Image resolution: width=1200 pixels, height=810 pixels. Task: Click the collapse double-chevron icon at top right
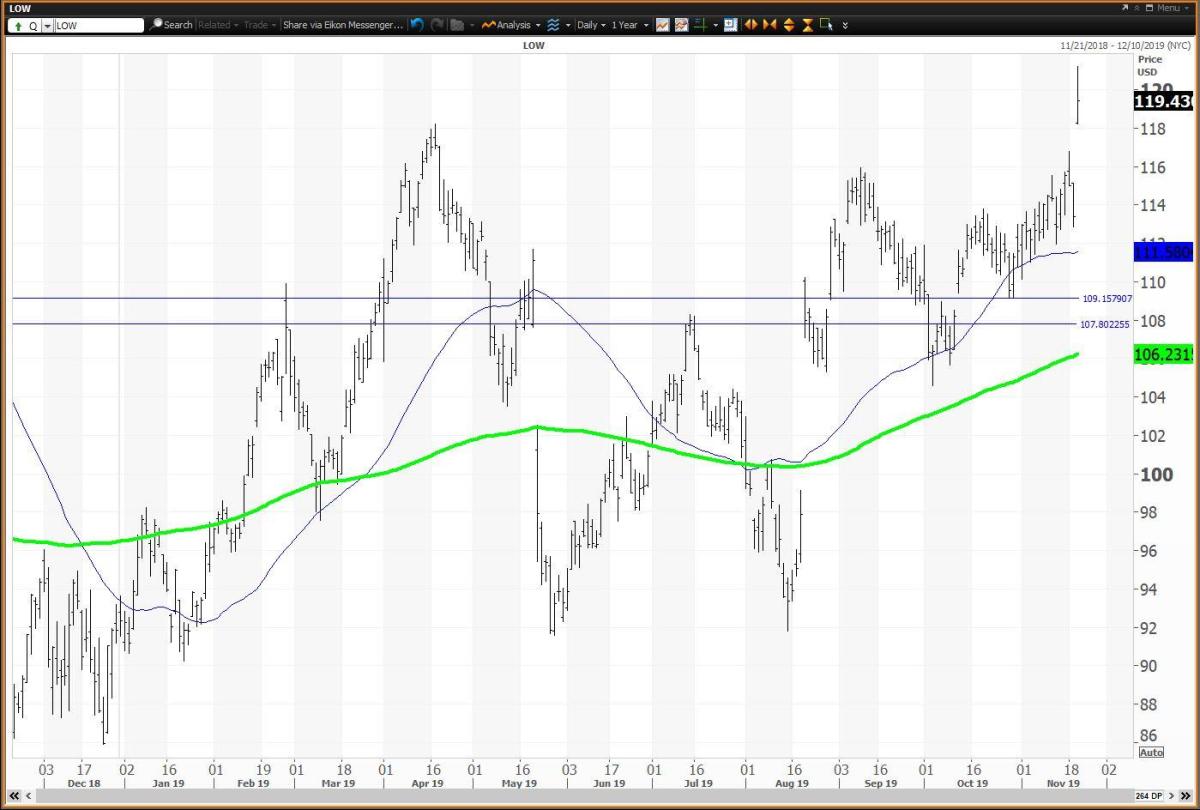point(1137,8)
